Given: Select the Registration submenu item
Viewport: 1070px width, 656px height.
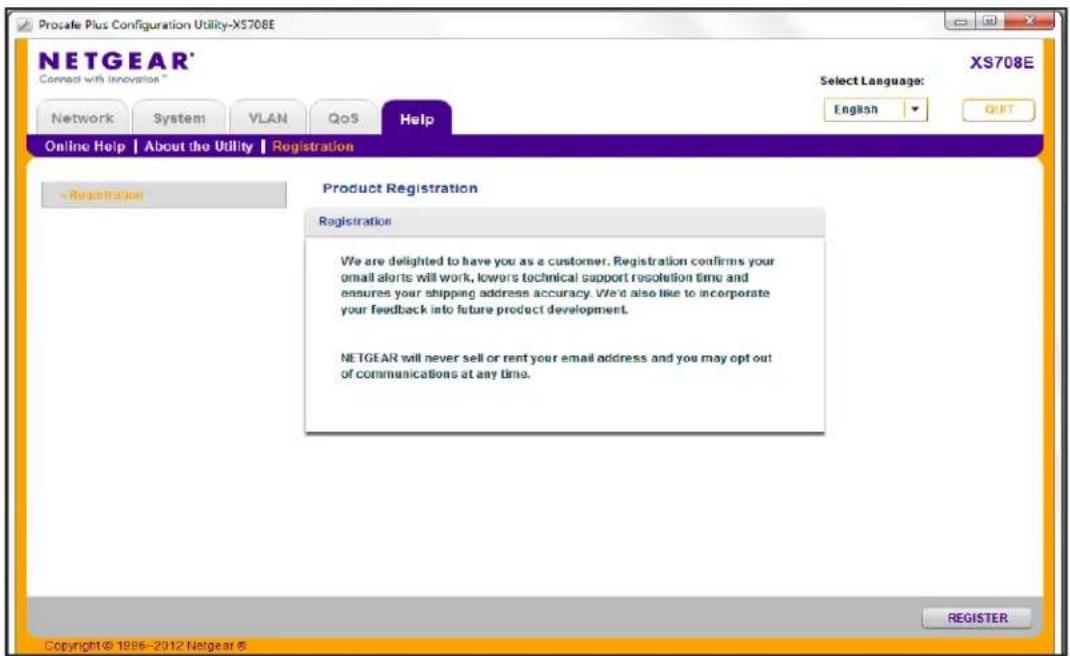Looking at the screenshot, I should (313, 146).
